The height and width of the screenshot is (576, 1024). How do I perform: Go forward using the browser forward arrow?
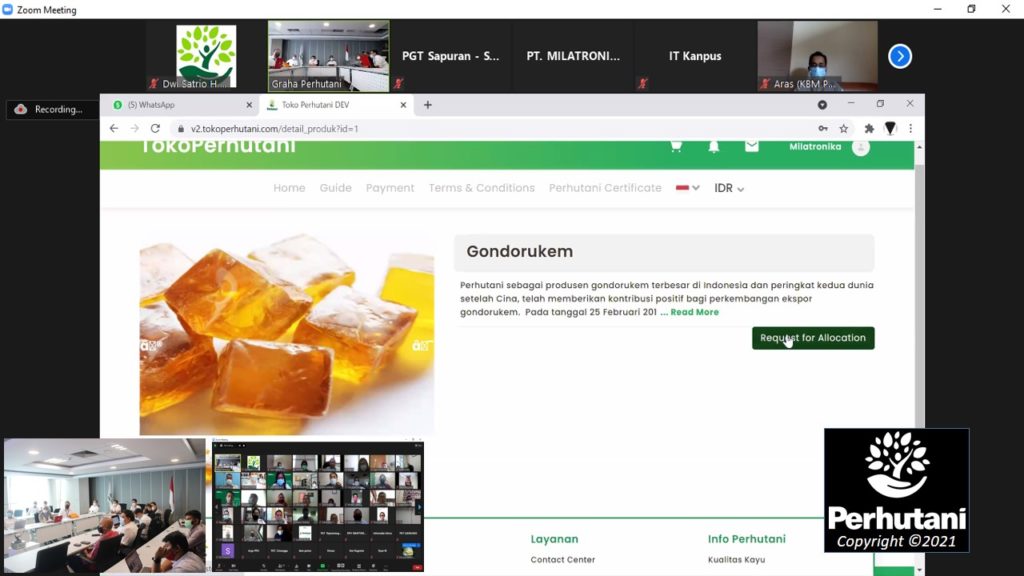135,129
